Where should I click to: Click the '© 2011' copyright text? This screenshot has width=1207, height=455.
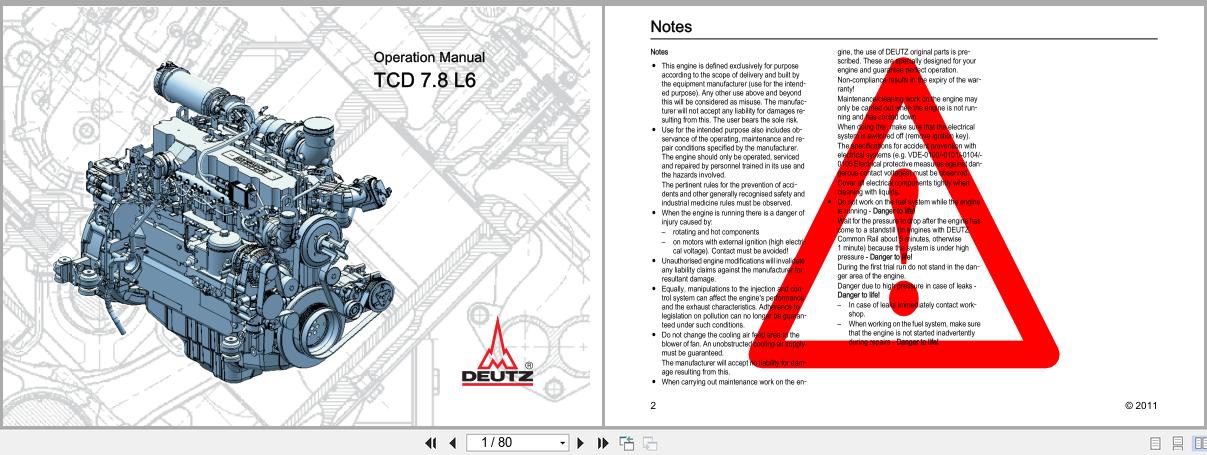point(1140,405)
